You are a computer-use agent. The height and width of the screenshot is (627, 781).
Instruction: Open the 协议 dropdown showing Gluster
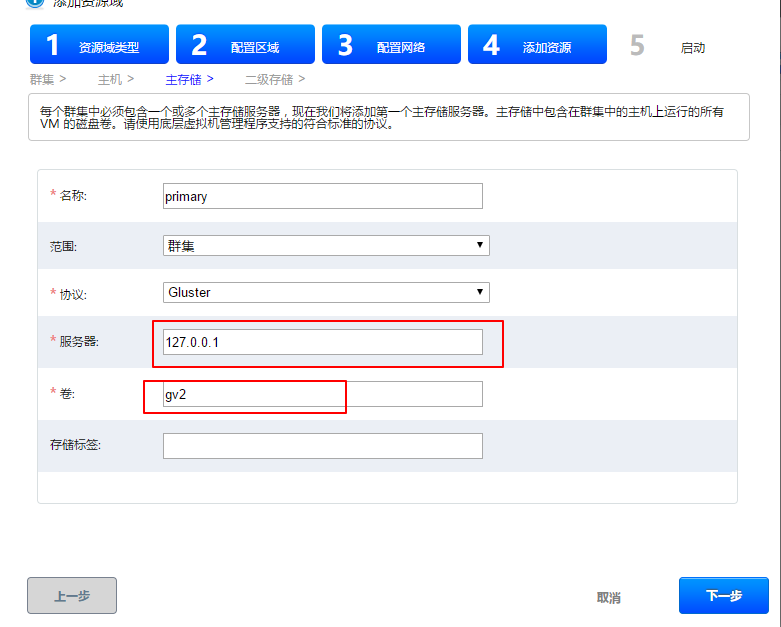pyautogui.click(x=326, y=293)
